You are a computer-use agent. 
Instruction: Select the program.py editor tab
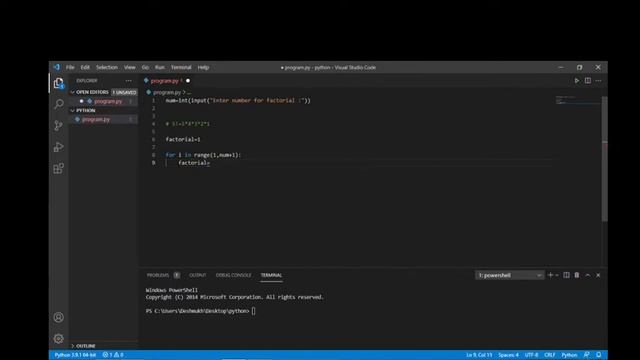click(164, 81)
